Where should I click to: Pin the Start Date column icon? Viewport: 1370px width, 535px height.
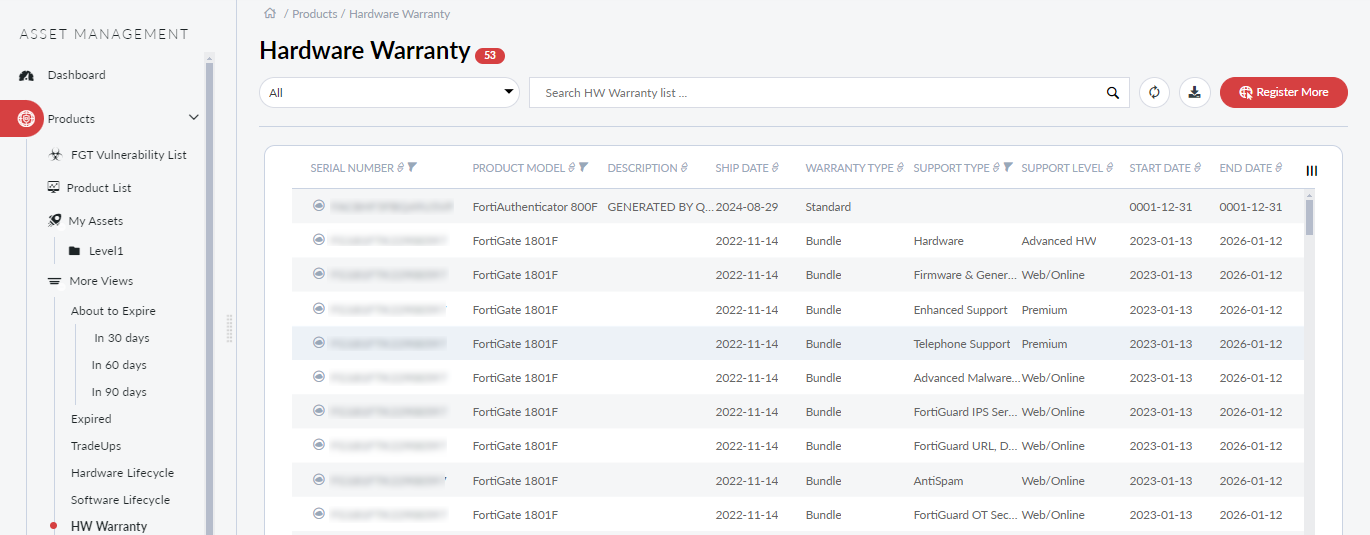[1198, 168]
